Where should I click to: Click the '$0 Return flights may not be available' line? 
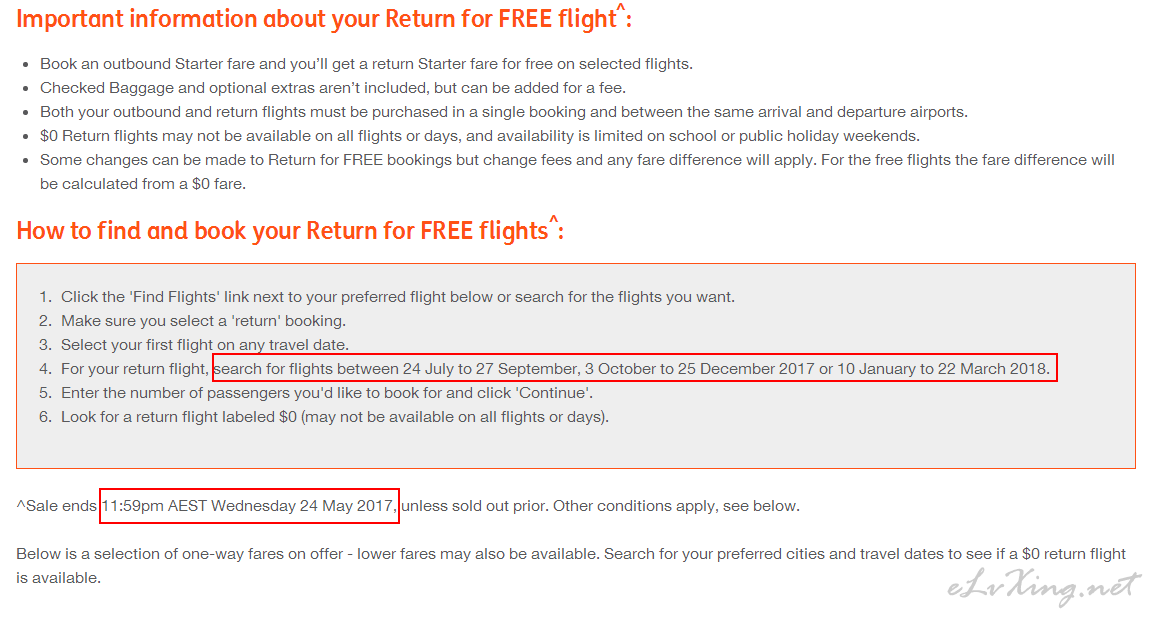(480, 136)
